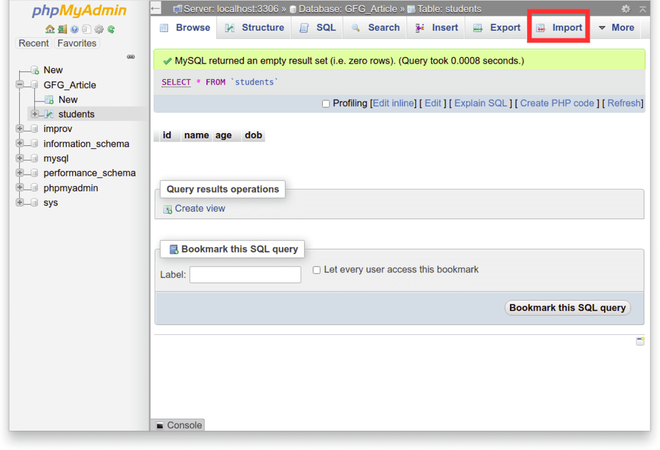This screenshot has width=660, height=450.
Task: Select the GFG_Article database in tree
Action: coord(69,85)
